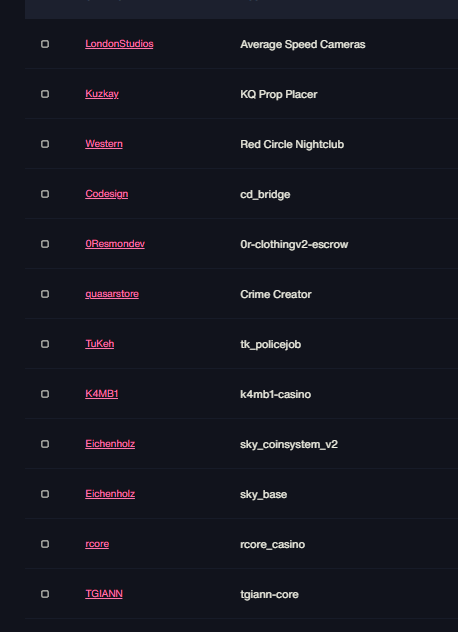
Task: Mark the 0r-clothingv2-escrow checkbox
Action: pyautogui.click(x=45, y=244)
